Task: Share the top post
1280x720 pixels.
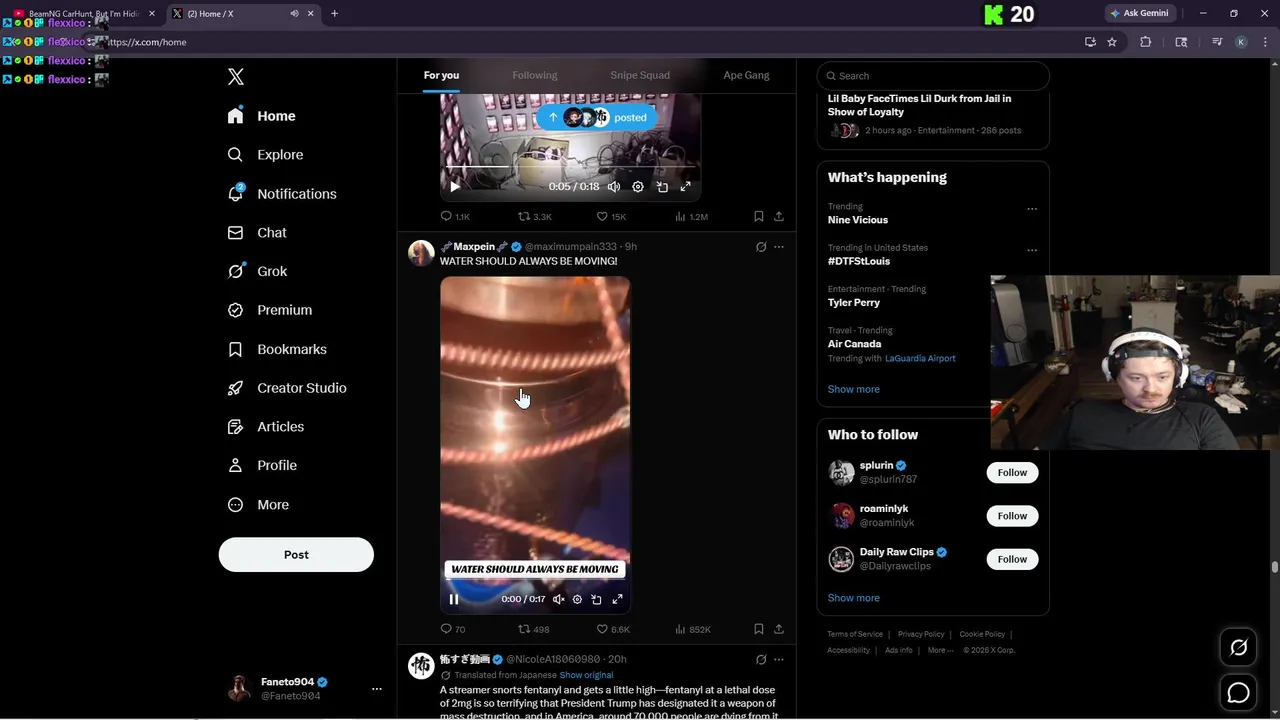Action: pyautogui.click(x=779, y=216)
